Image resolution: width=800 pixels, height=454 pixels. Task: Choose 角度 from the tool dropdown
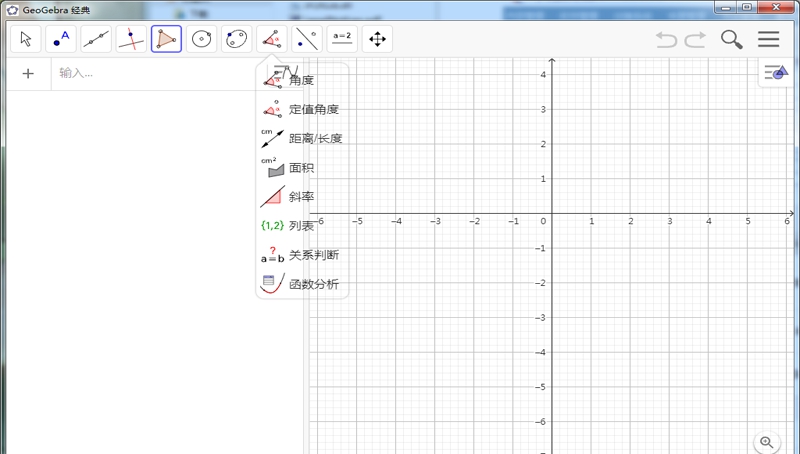pos(302,80)
